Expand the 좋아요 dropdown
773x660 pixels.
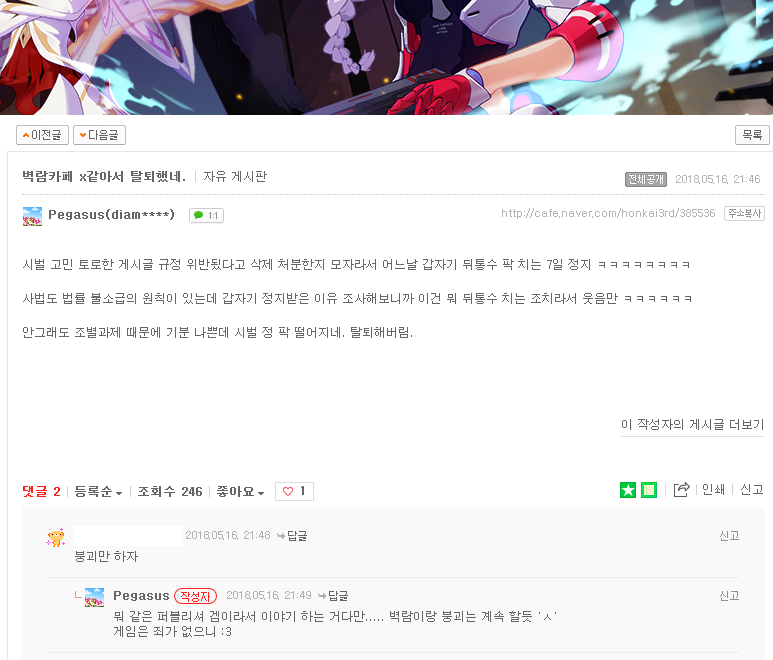pos(240,491)
